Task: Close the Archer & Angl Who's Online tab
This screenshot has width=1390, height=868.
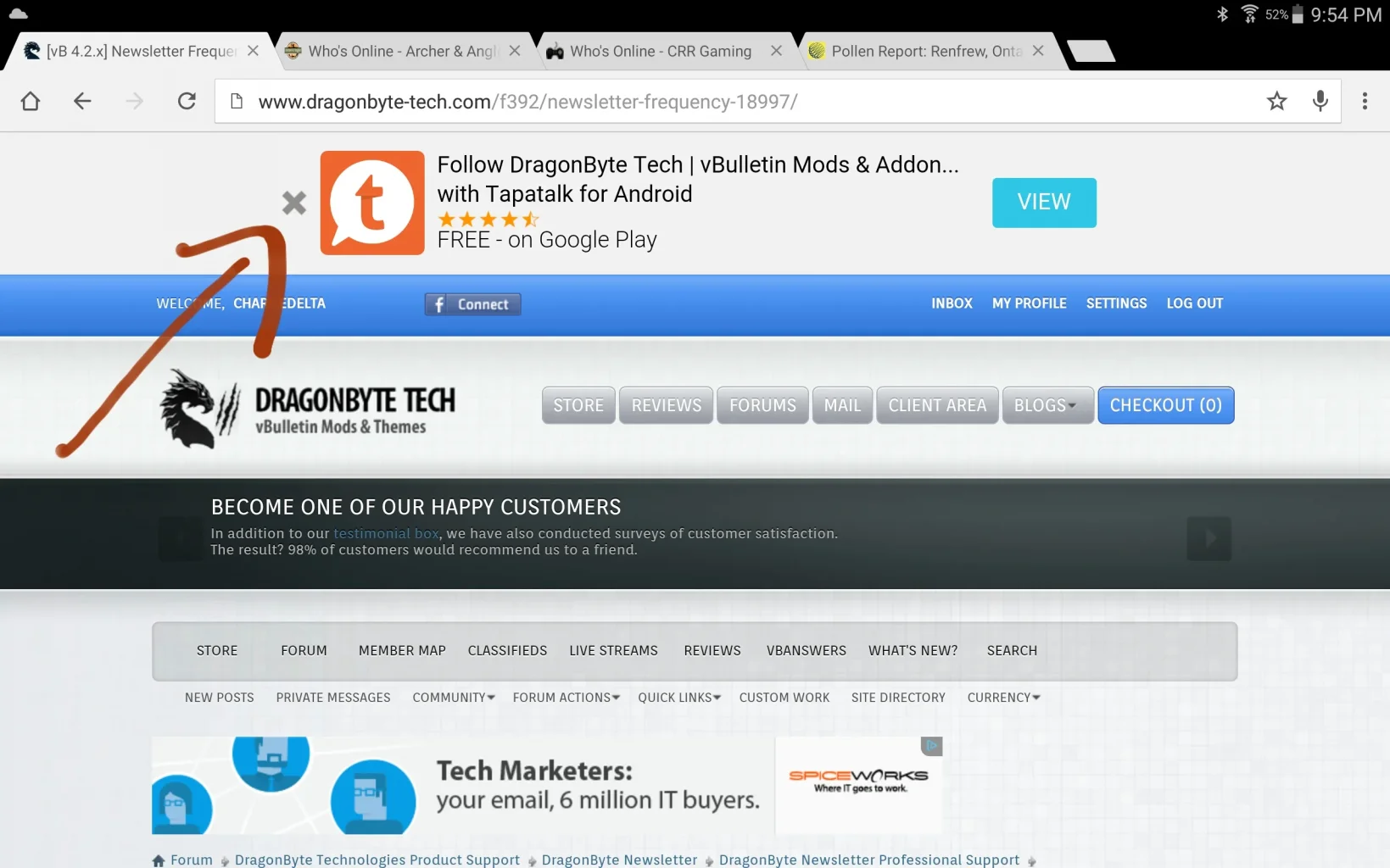Action: pos(515,51)
